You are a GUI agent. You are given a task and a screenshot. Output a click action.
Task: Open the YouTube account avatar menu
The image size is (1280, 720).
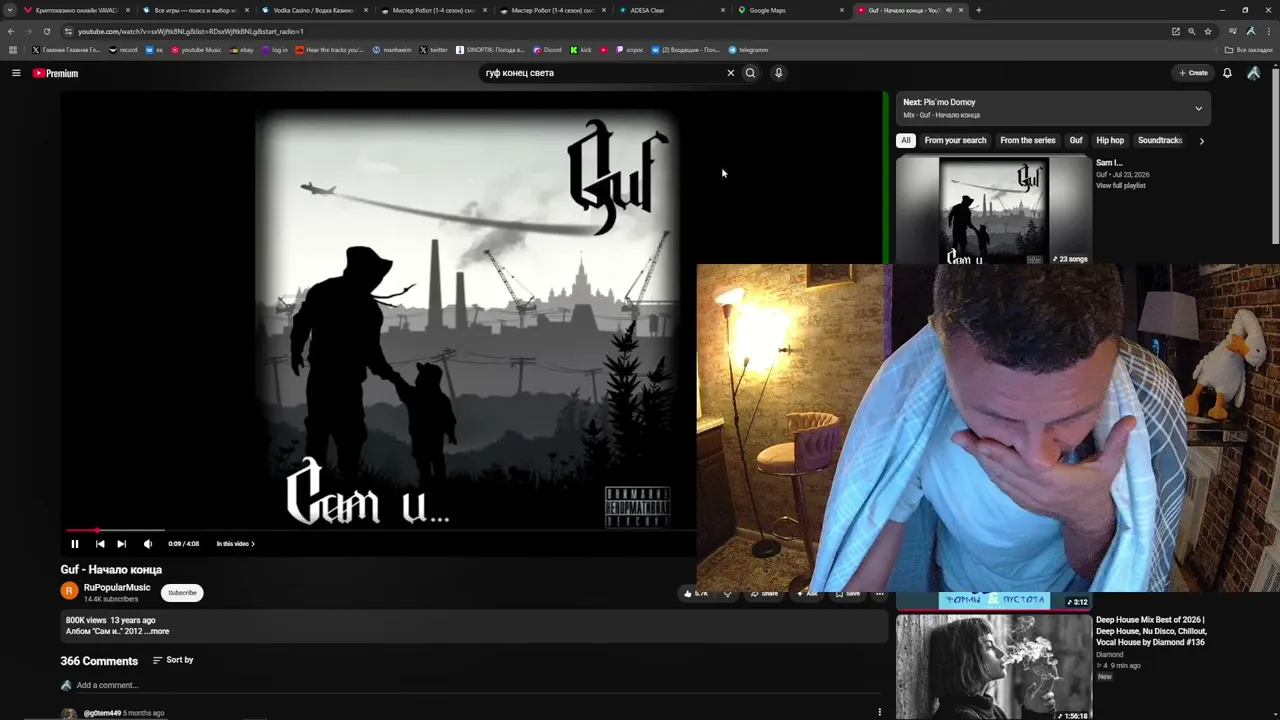coord(1253,73)
